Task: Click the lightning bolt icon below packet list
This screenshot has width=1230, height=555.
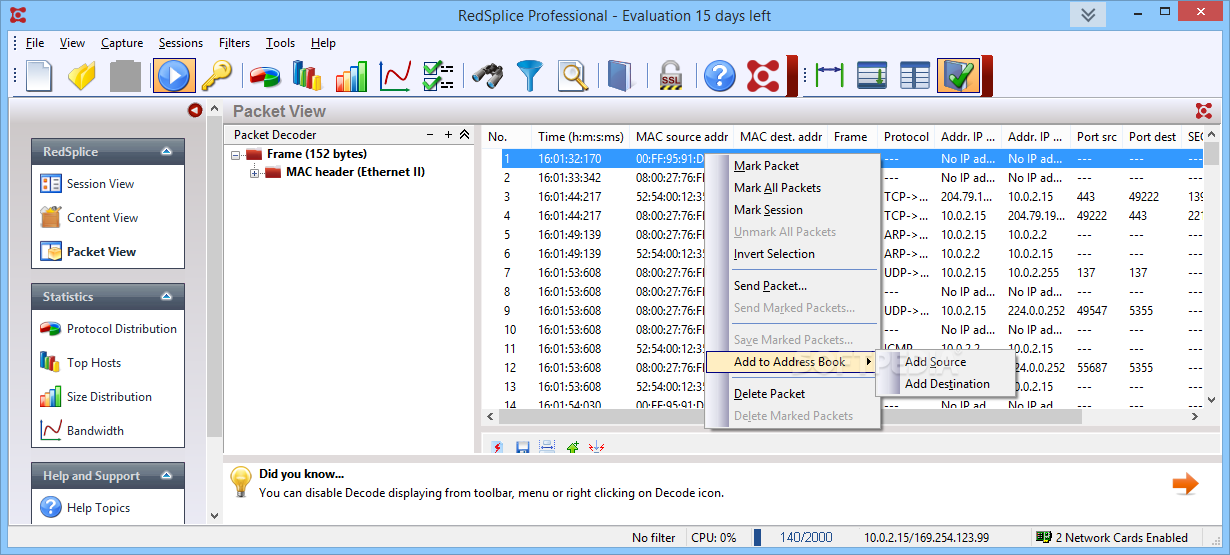Action: [x=497, y=448]
